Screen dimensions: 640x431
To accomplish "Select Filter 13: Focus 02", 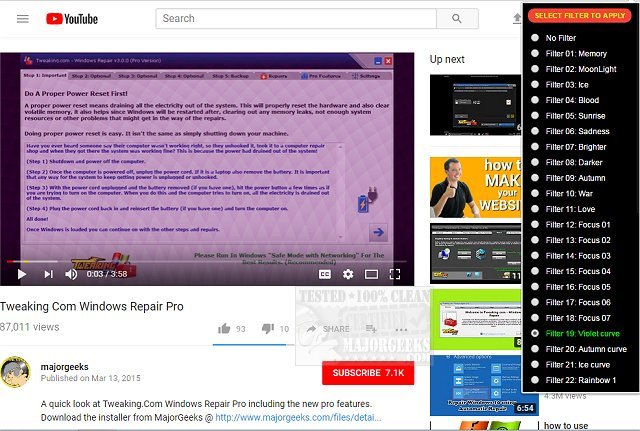I will point(571,240).
